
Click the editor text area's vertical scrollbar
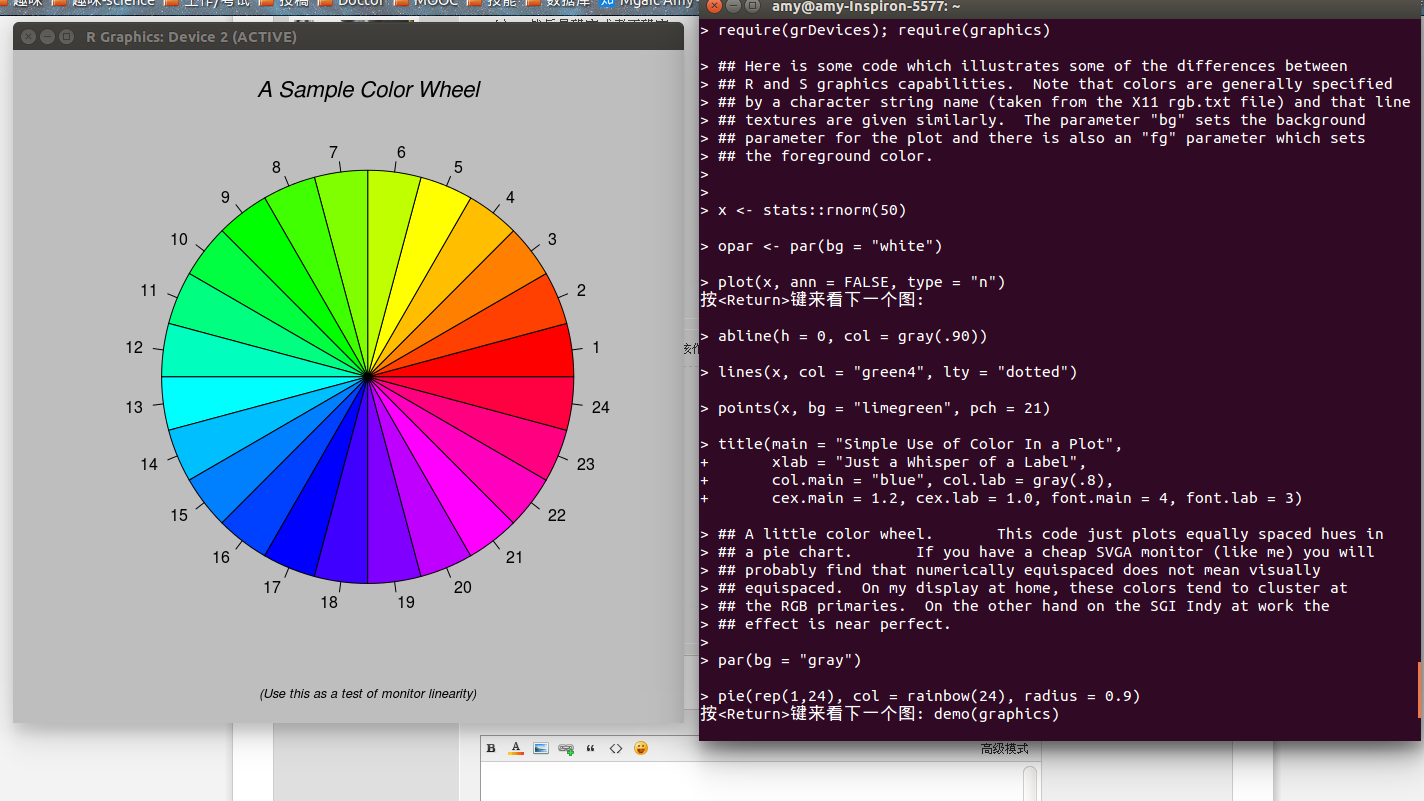point(1030,783)
